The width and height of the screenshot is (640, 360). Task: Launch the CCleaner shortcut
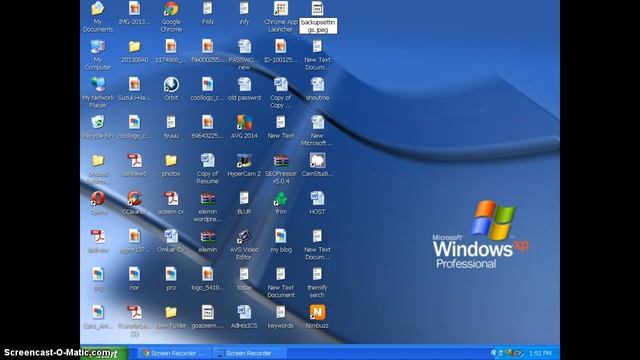tap(134, 198)
